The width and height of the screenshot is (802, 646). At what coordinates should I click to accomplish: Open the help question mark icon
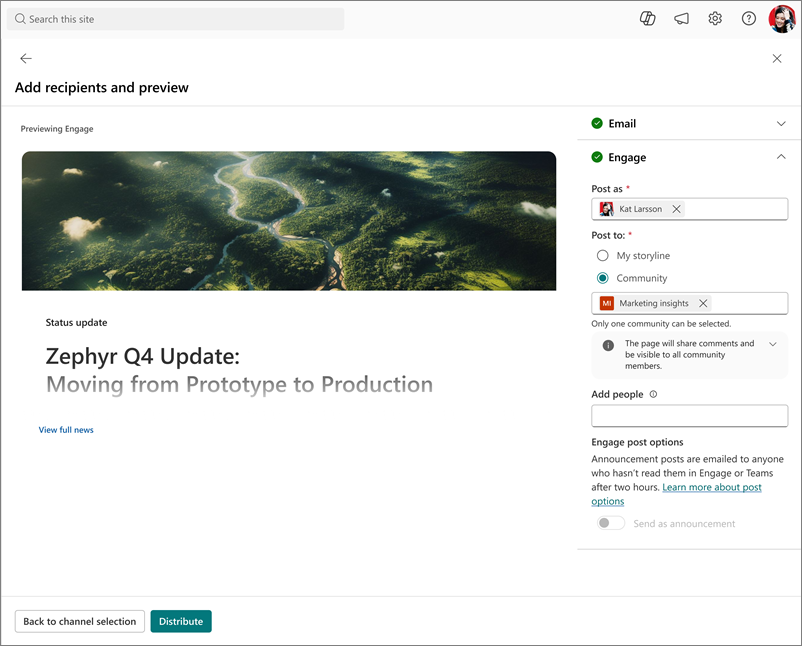click(749, 19)
